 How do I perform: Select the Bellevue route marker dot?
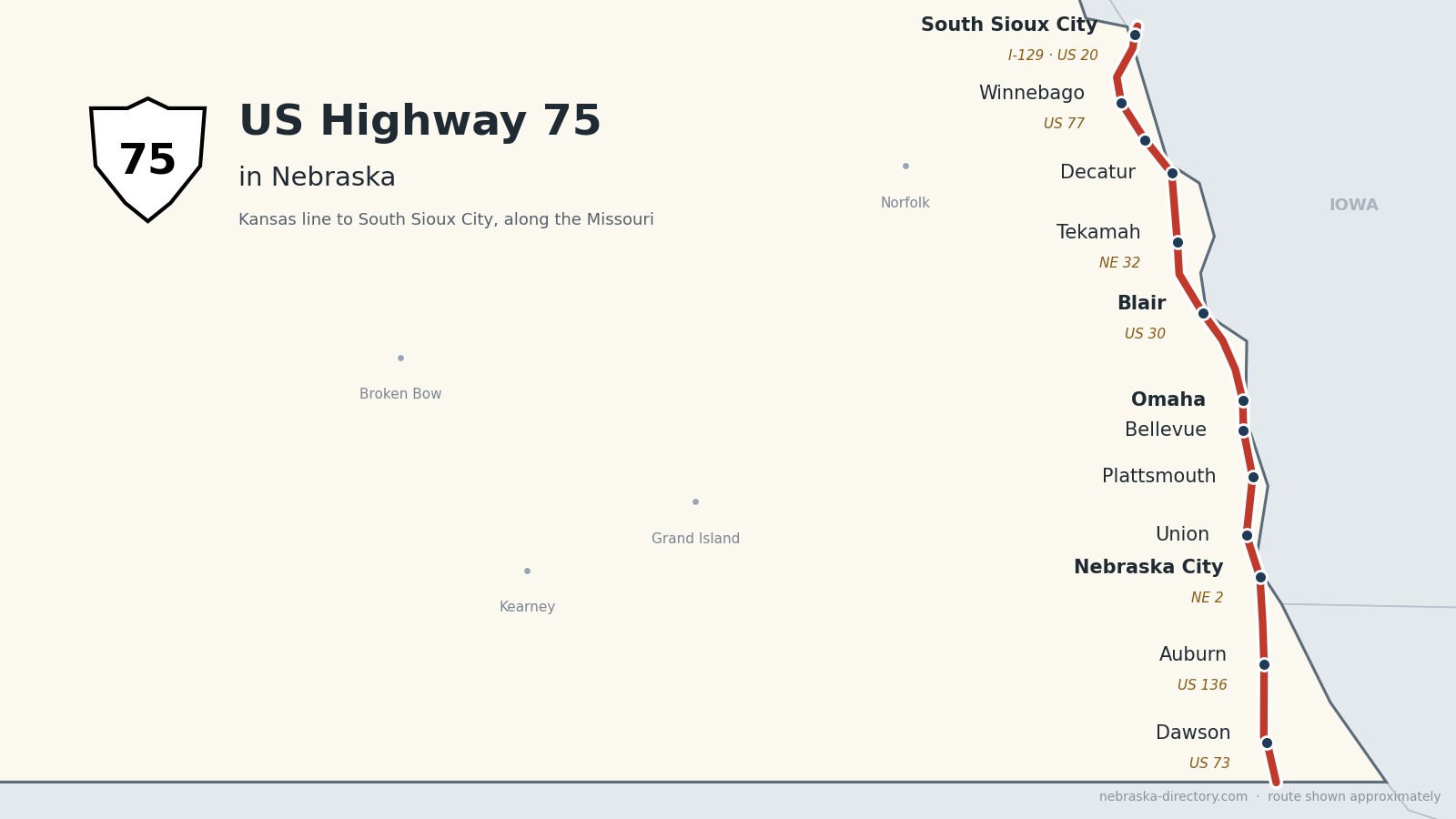point(1243,430)
